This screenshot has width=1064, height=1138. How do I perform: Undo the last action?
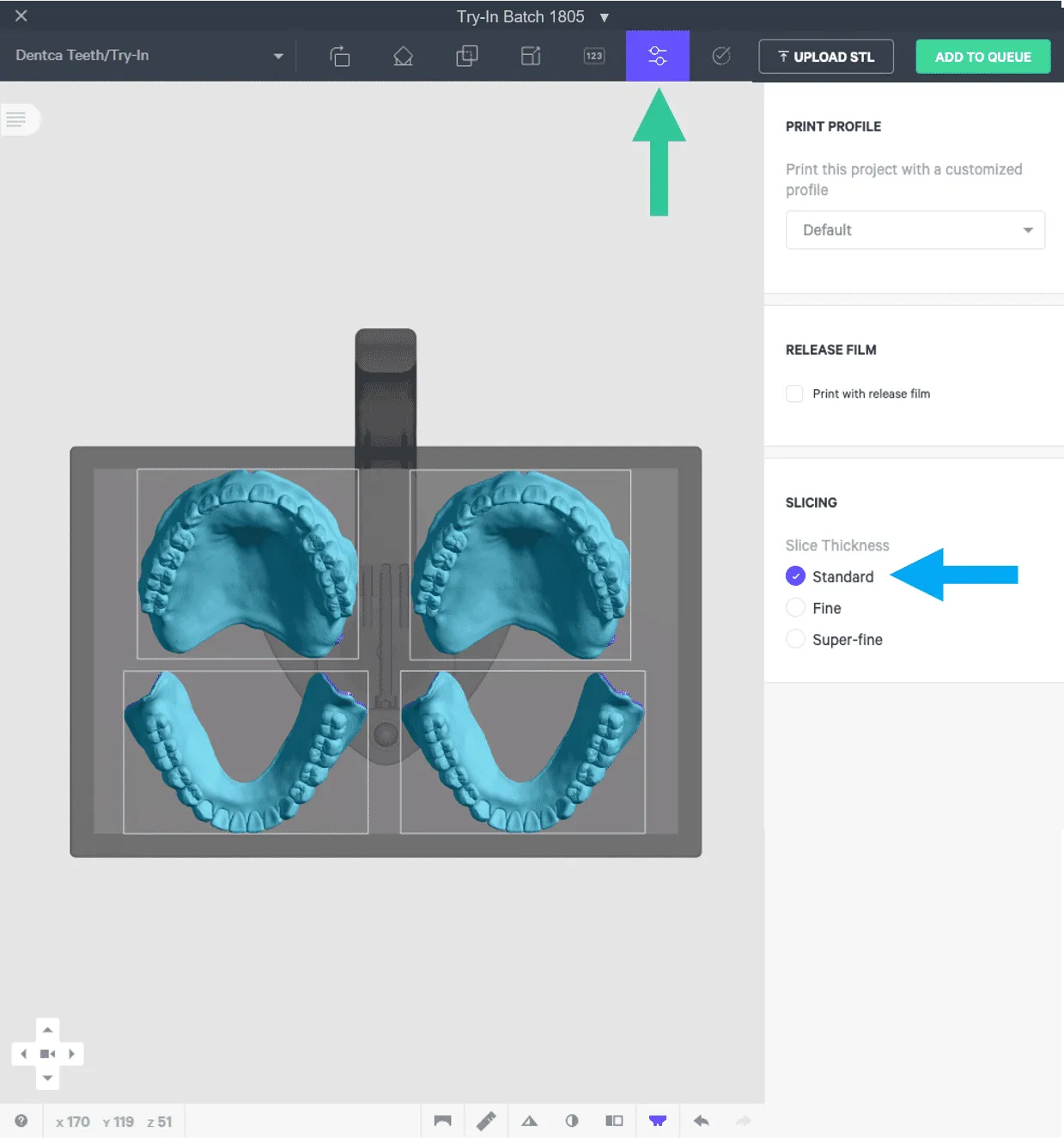(701, 1121)
